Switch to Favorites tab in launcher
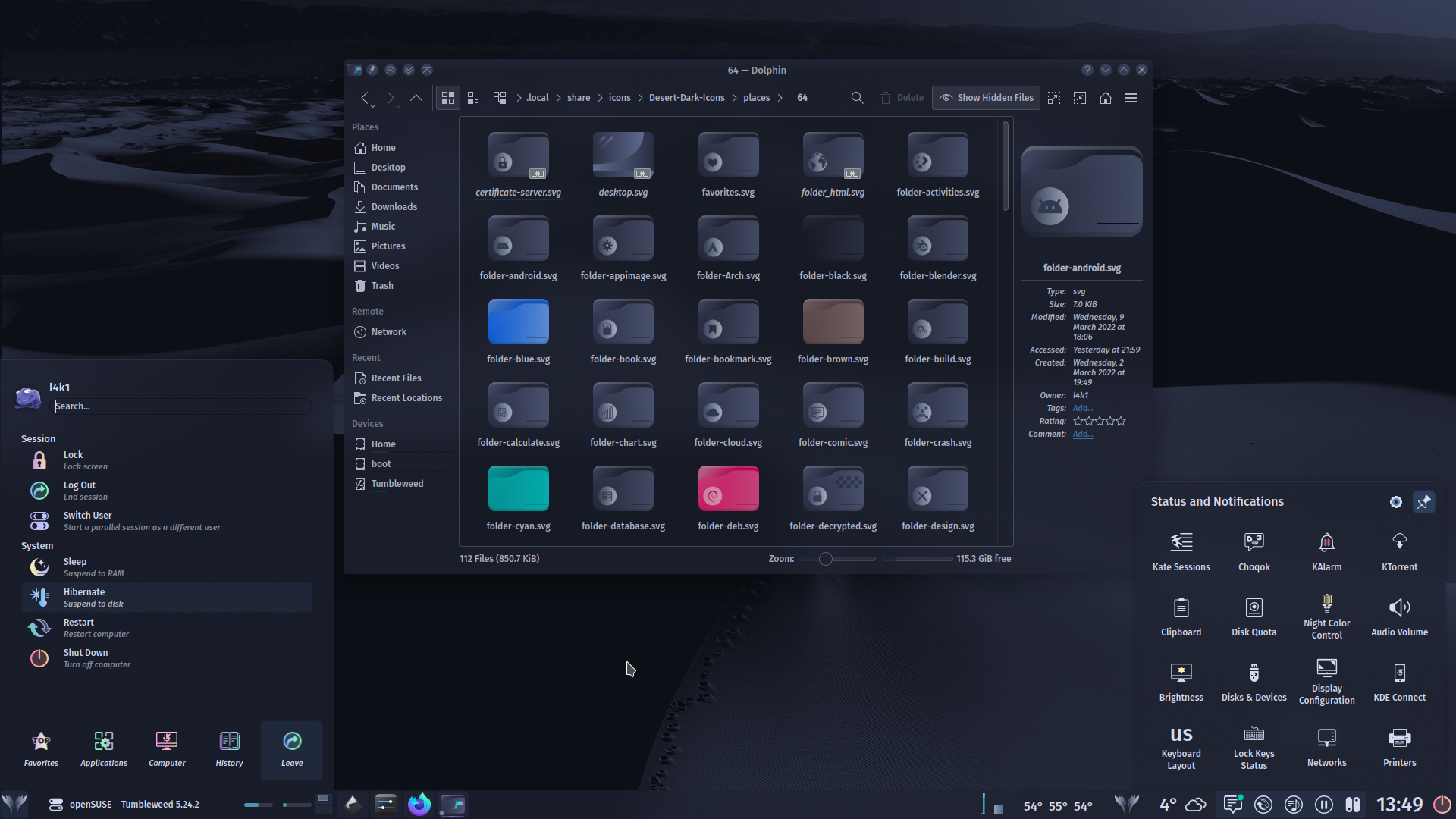The width and height of the screenshot is (1456, 819). pos(41,750)
